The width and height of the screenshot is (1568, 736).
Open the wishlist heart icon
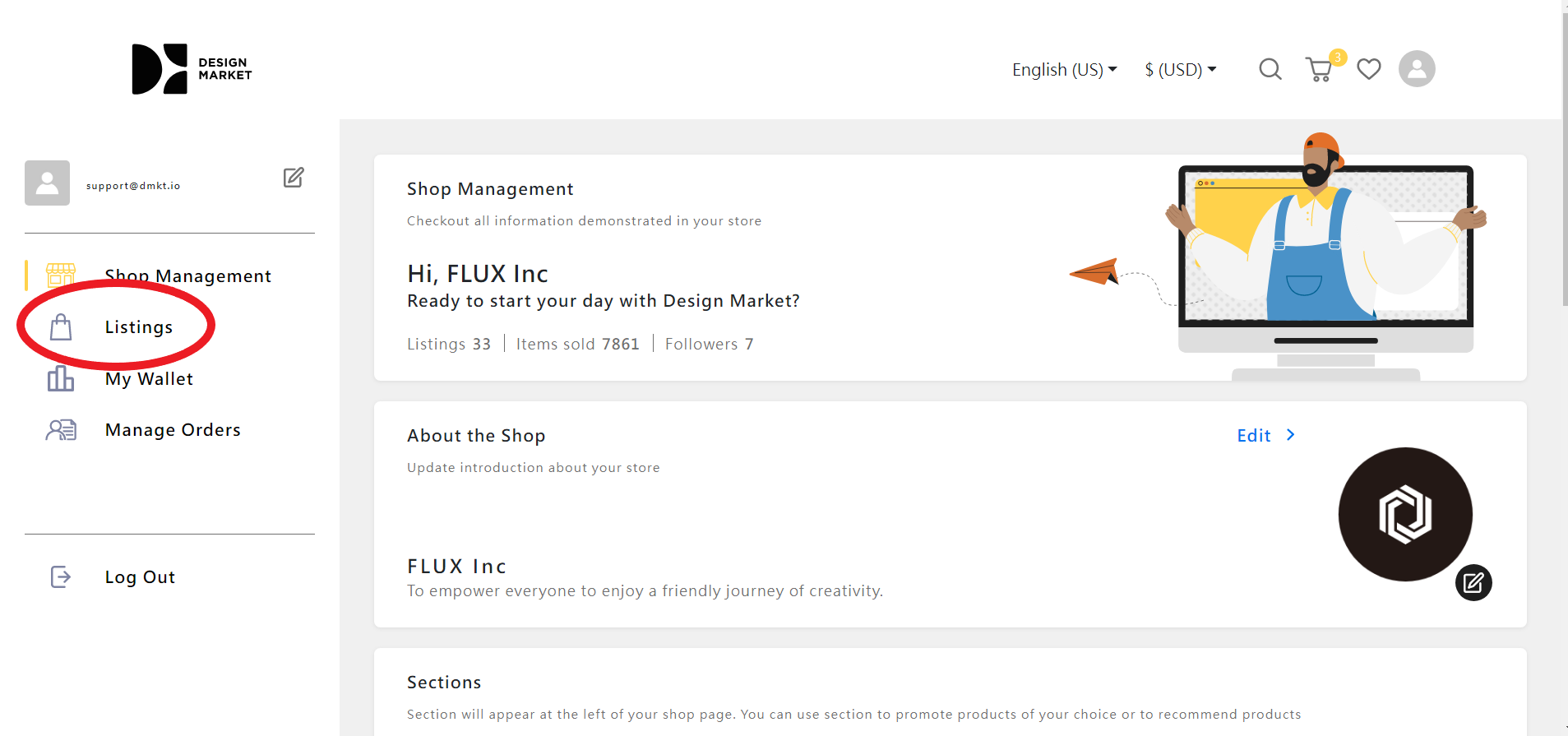tap(1368, 69)
